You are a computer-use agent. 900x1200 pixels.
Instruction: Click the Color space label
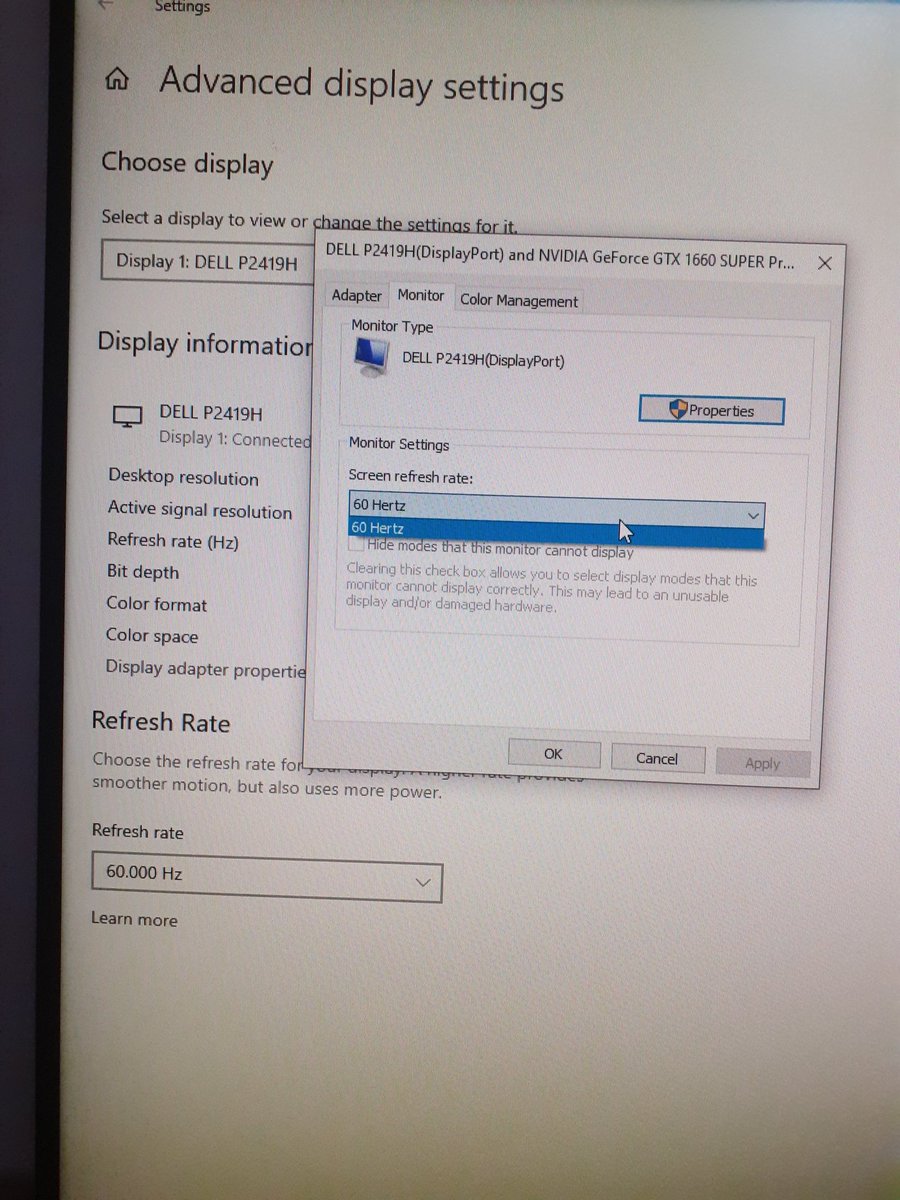[x=152, y=636]
